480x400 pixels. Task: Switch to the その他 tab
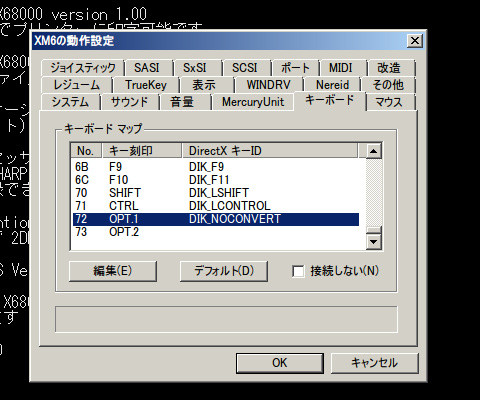point(388,85)
